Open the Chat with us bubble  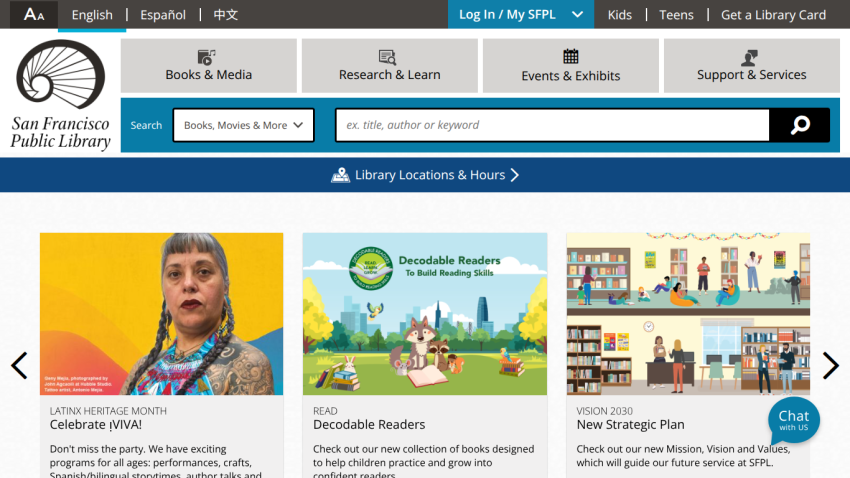coord(794,421)
